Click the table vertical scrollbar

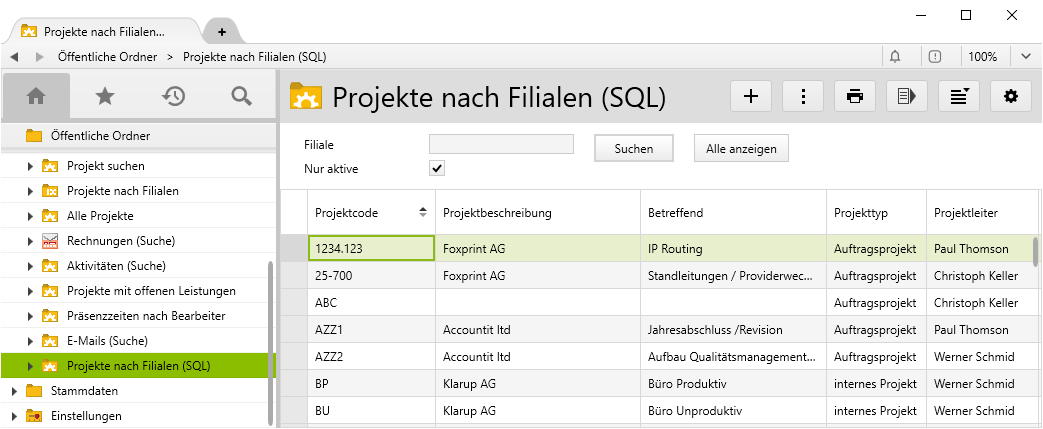1035,250
